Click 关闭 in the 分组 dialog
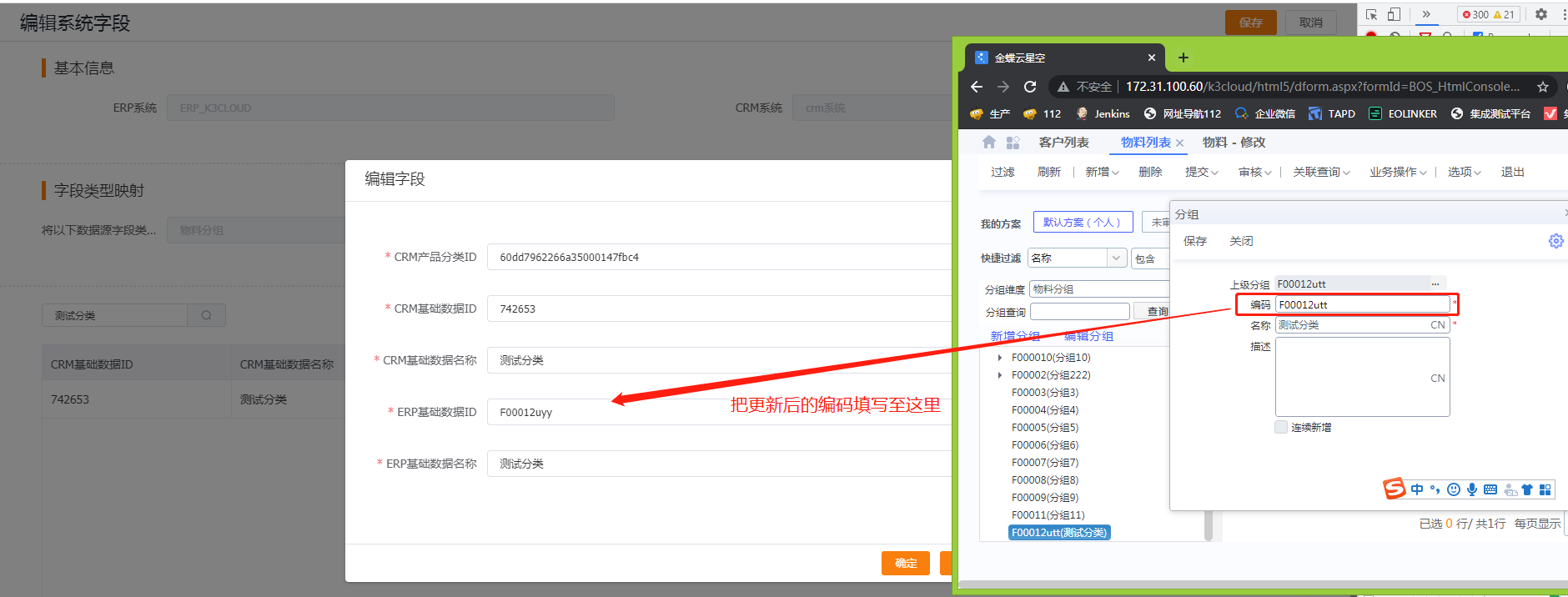 coord(1241,241)
